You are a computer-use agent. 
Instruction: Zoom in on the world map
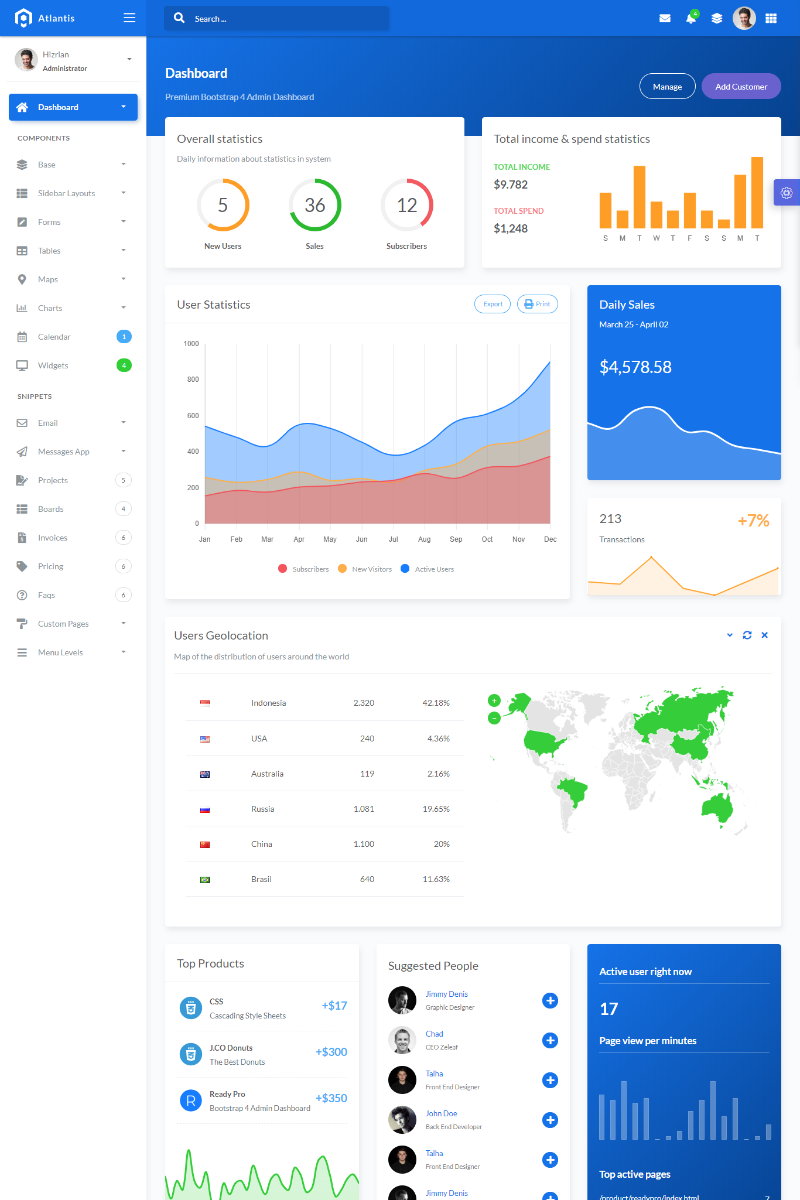pyautogui.click(x=494, y=700)
